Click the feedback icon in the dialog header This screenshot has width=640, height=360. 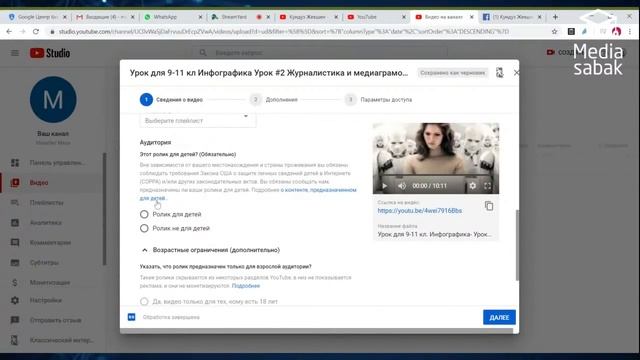pyautogui.click(x=500, y=73)
